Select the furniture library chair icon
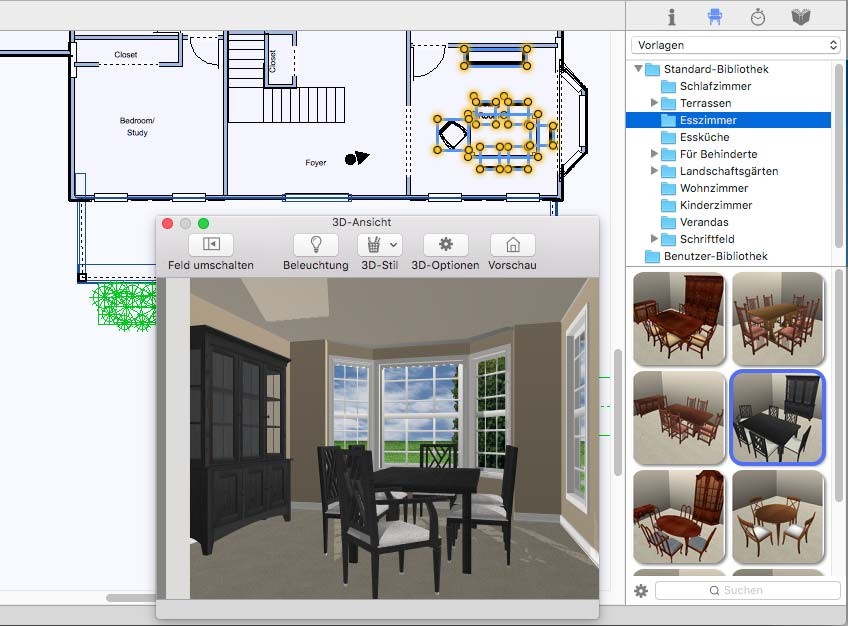 click(714, 17)
